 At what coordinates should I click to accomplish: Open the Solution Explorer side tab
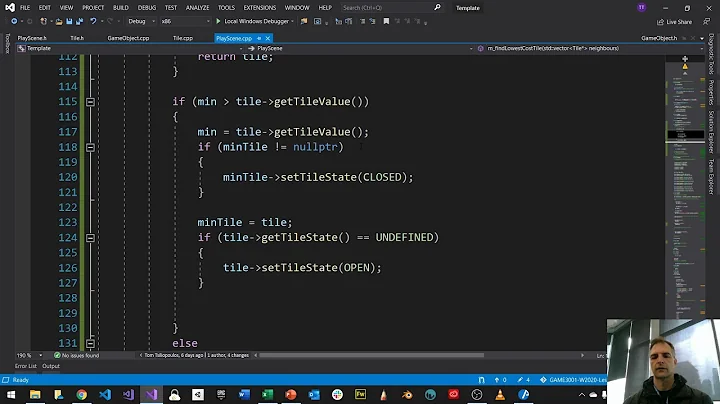(x=711, y=132)
